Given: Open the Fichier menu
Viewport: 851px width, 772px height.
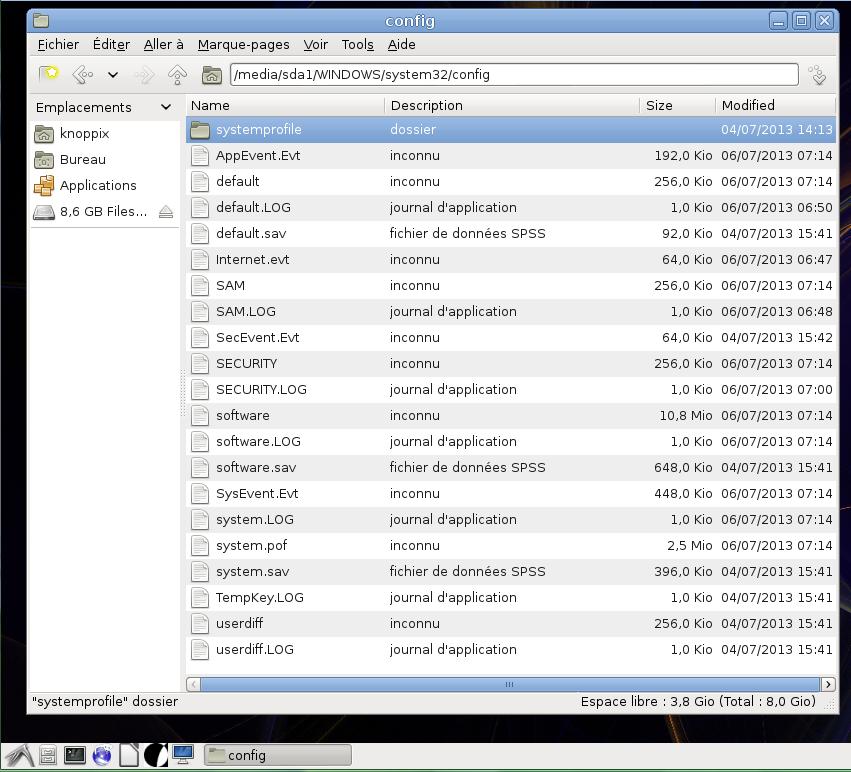Looking at the screenshot, I should pyautogui.click(x=58, y=45).
